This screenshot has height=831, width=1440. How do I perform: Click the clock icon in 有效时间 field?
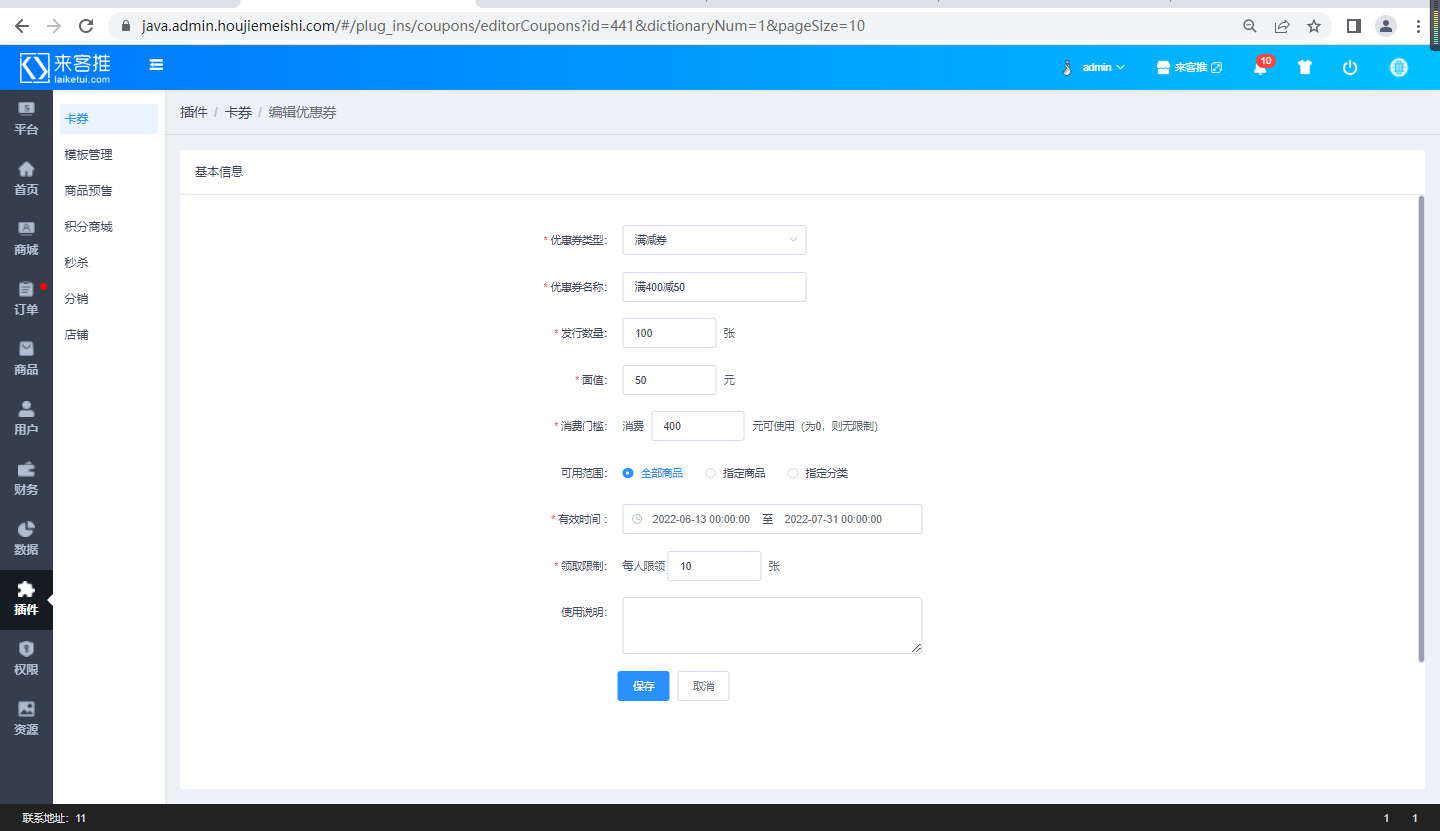click(637, 519)
